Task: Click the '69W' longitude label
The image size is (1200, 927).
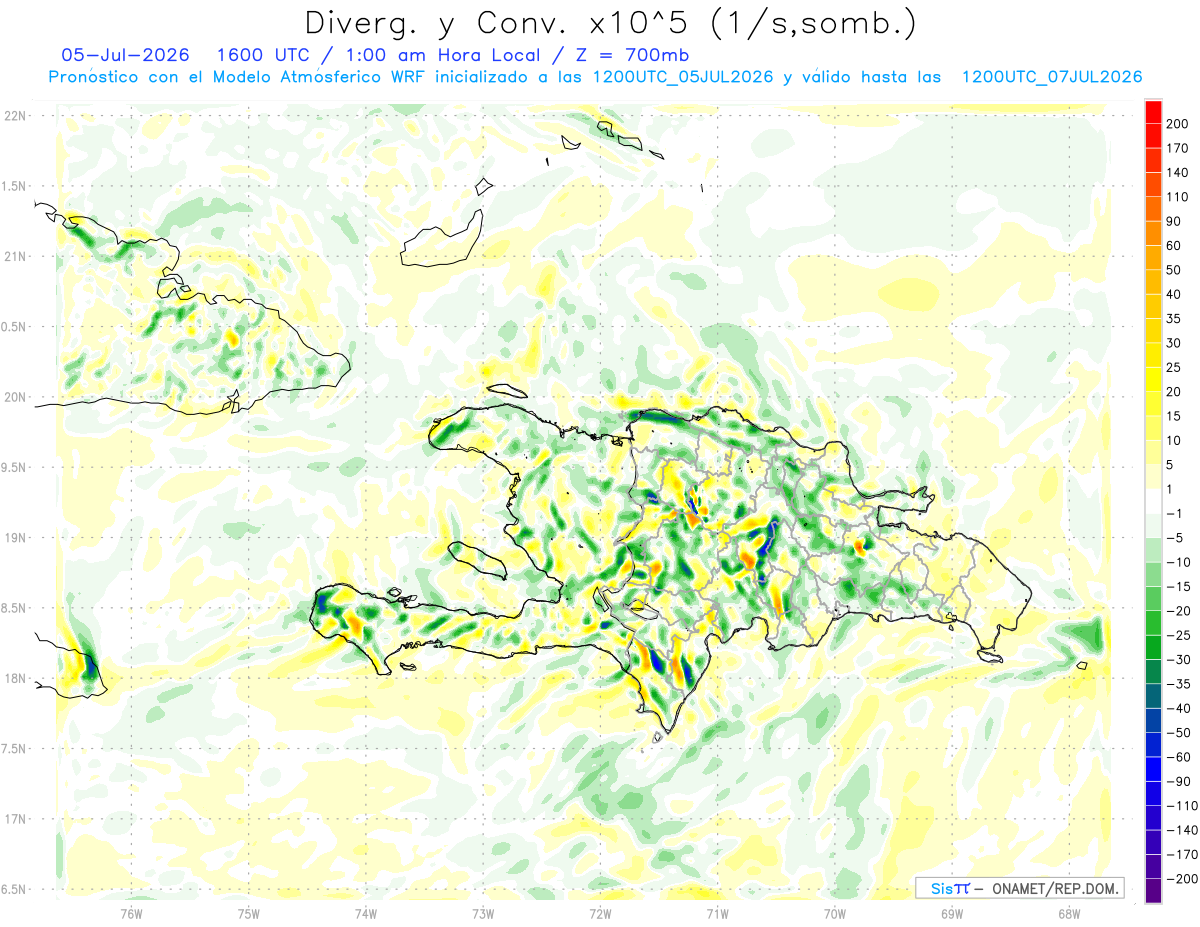Action: [952, 912]
